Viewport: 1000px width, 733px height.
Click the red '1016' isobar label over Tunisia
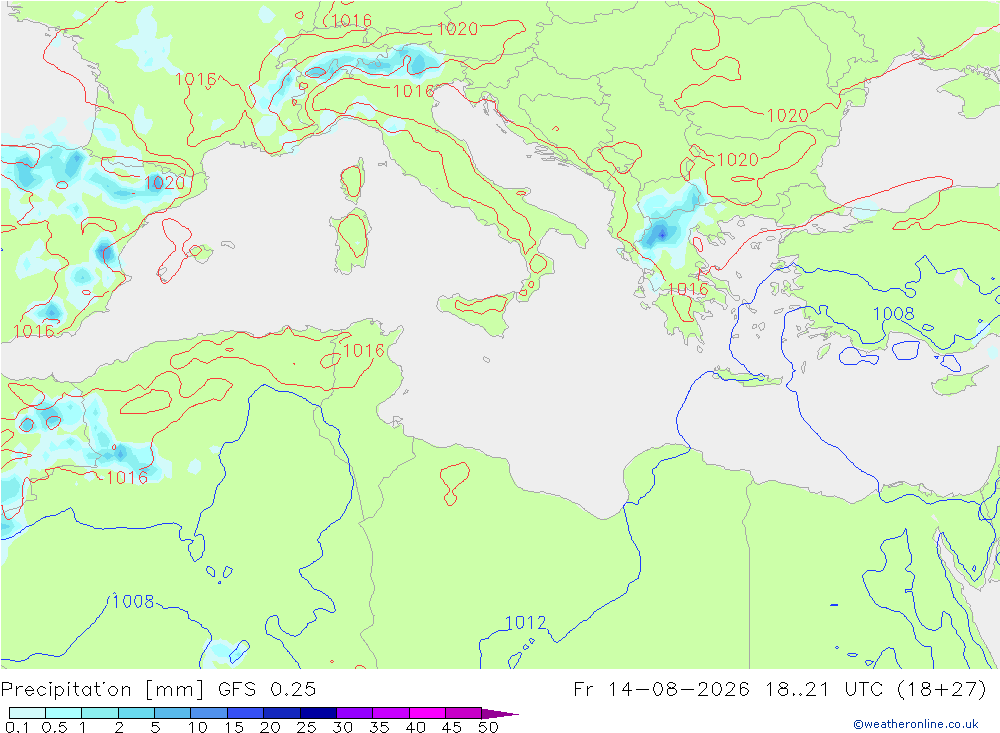point(364,350)
